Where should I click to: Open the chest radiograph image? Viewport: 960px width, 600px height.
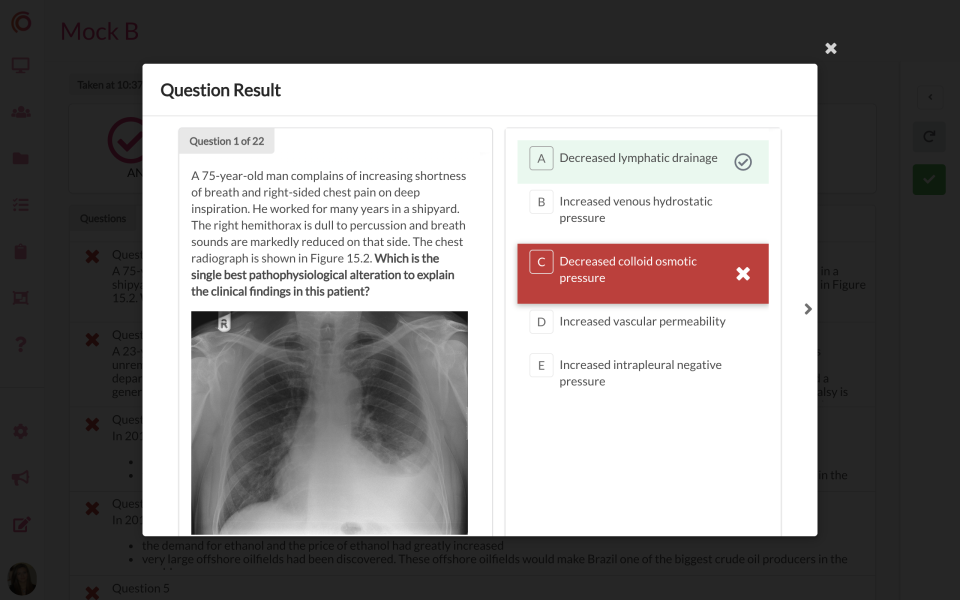click(329, 422)
